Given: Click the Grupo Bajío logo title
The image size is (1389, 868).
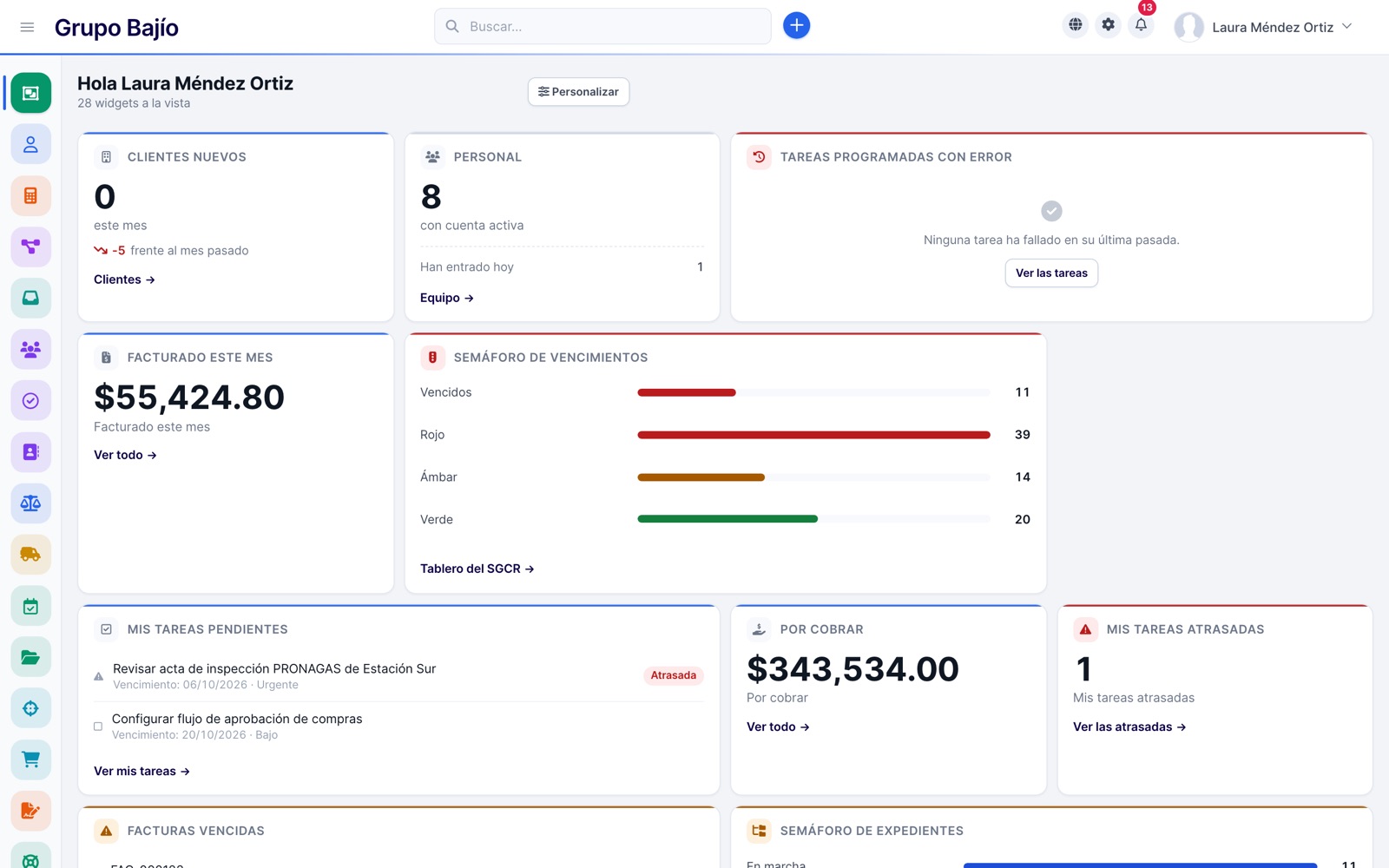Looking at the screenshot, I should coord(116,28).
